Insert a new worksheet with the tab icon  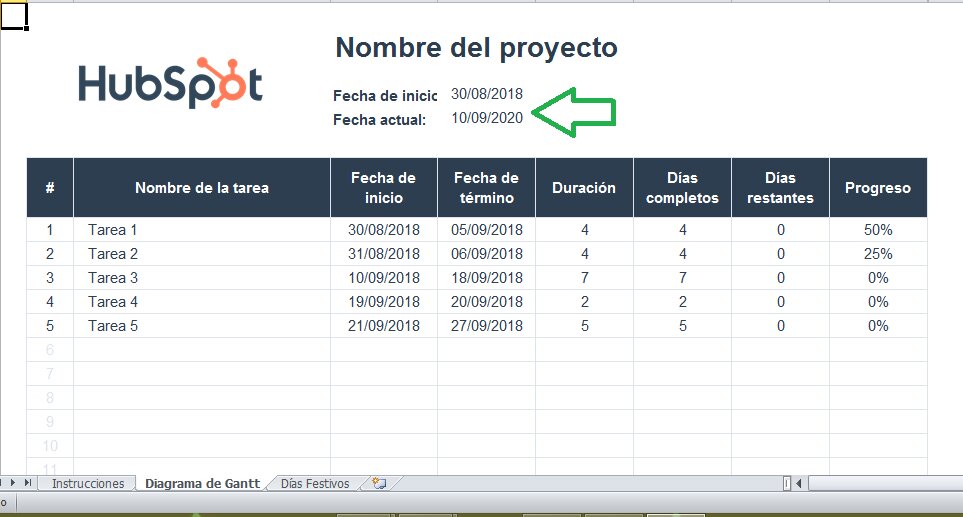[379, 483]
